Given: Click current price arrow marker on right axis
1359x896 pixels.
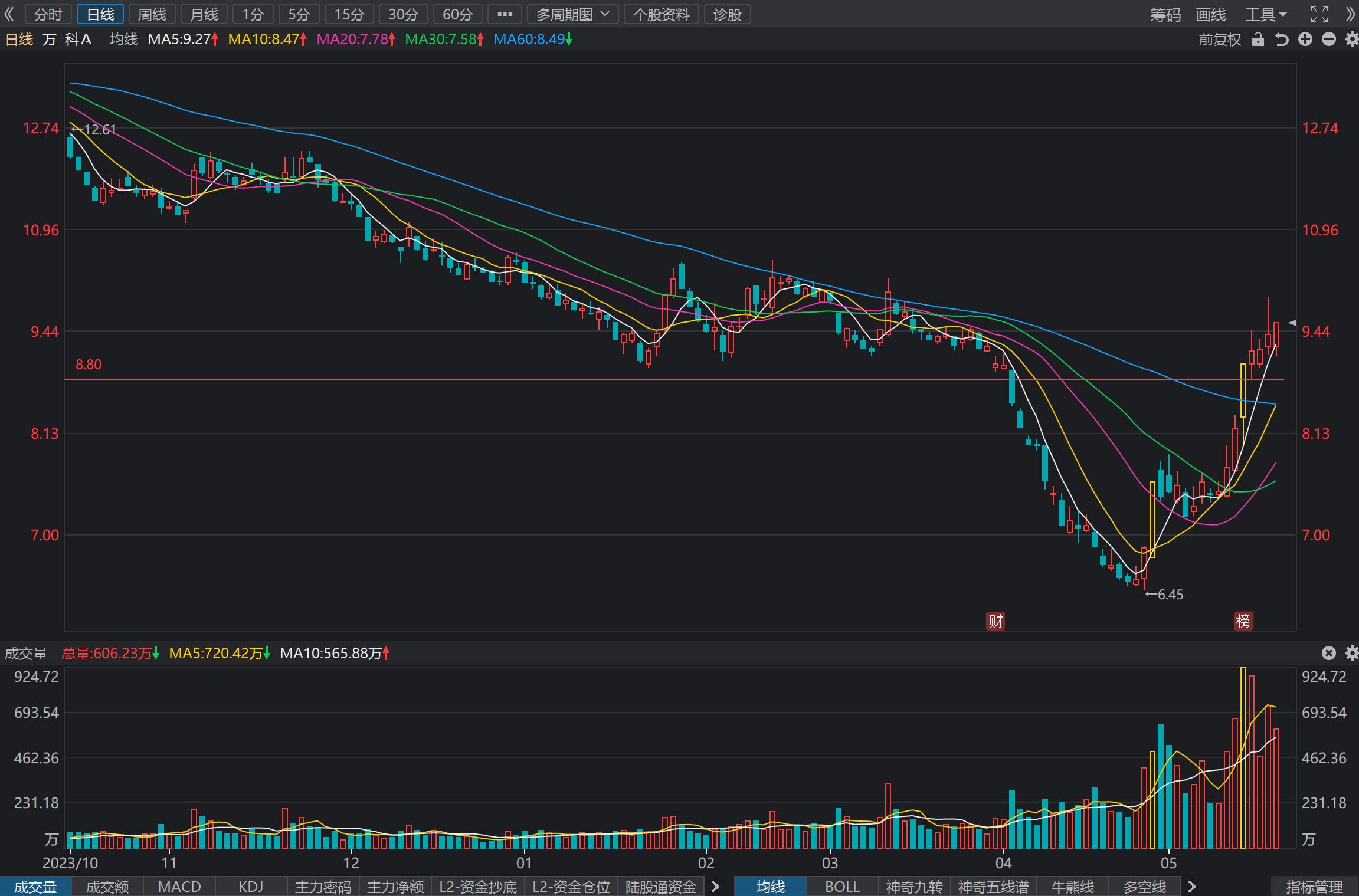Looking at the screenshot, I should (1292, 323).
